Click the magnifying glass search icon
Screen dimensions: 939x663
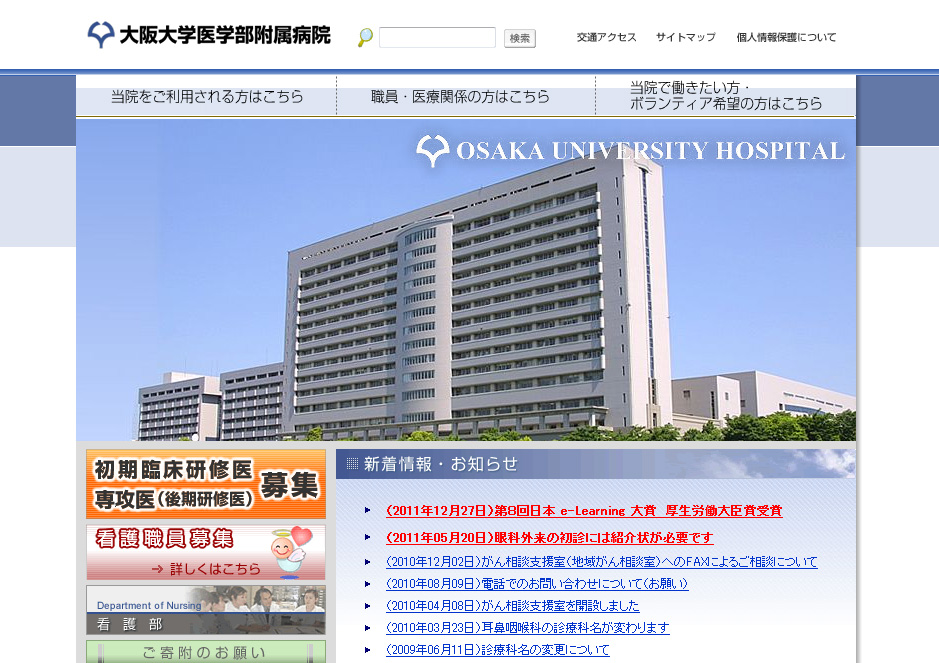pos(365,38)
